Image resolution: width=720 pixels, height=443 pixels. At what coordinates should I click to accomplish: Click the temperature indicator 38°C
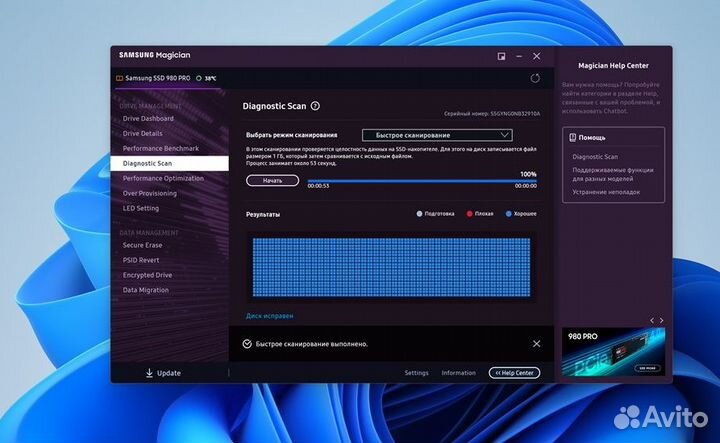point(206,78)
